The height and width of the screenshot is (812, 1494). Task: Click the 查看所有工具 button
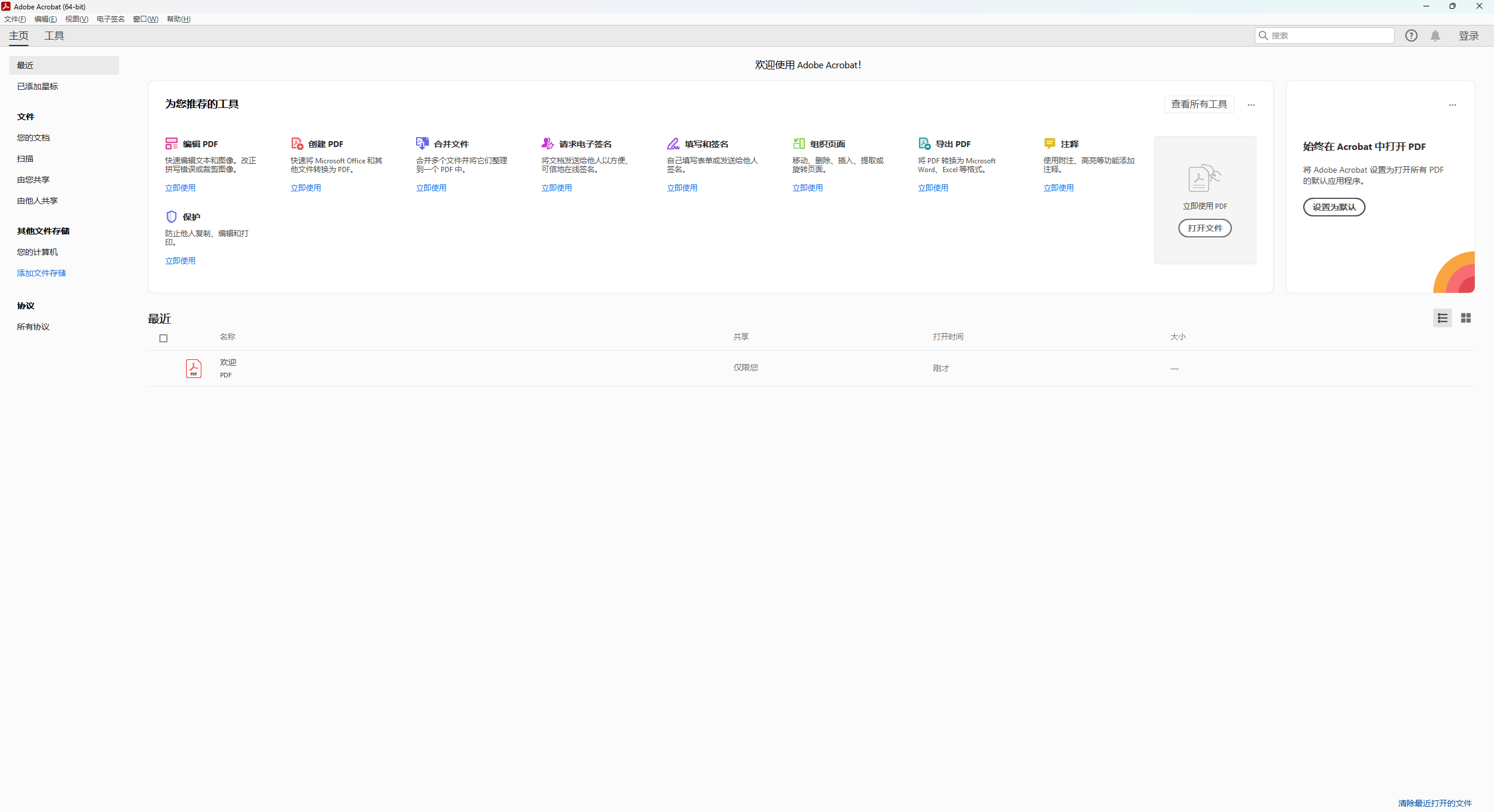coord(1199,104)
